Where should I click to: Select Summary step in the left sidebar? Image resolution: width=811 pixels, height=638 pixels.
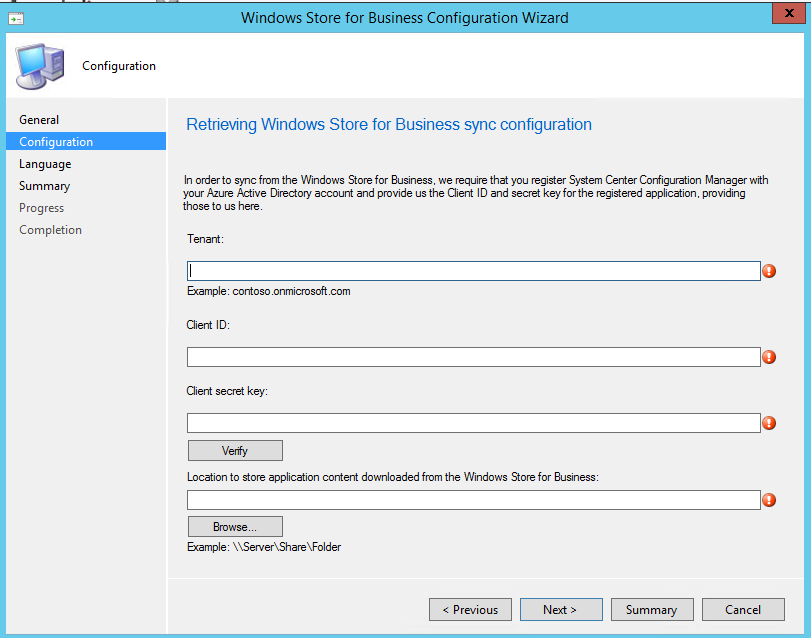pos(44,186)
